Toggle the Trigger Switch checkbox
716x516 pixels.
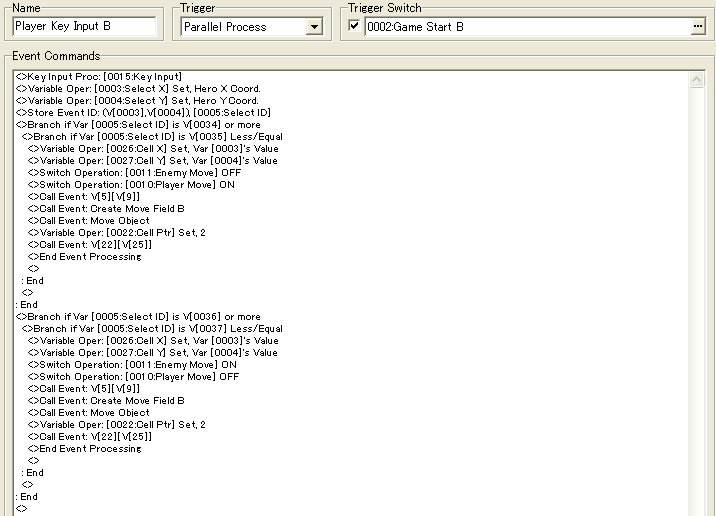point(354,26)
